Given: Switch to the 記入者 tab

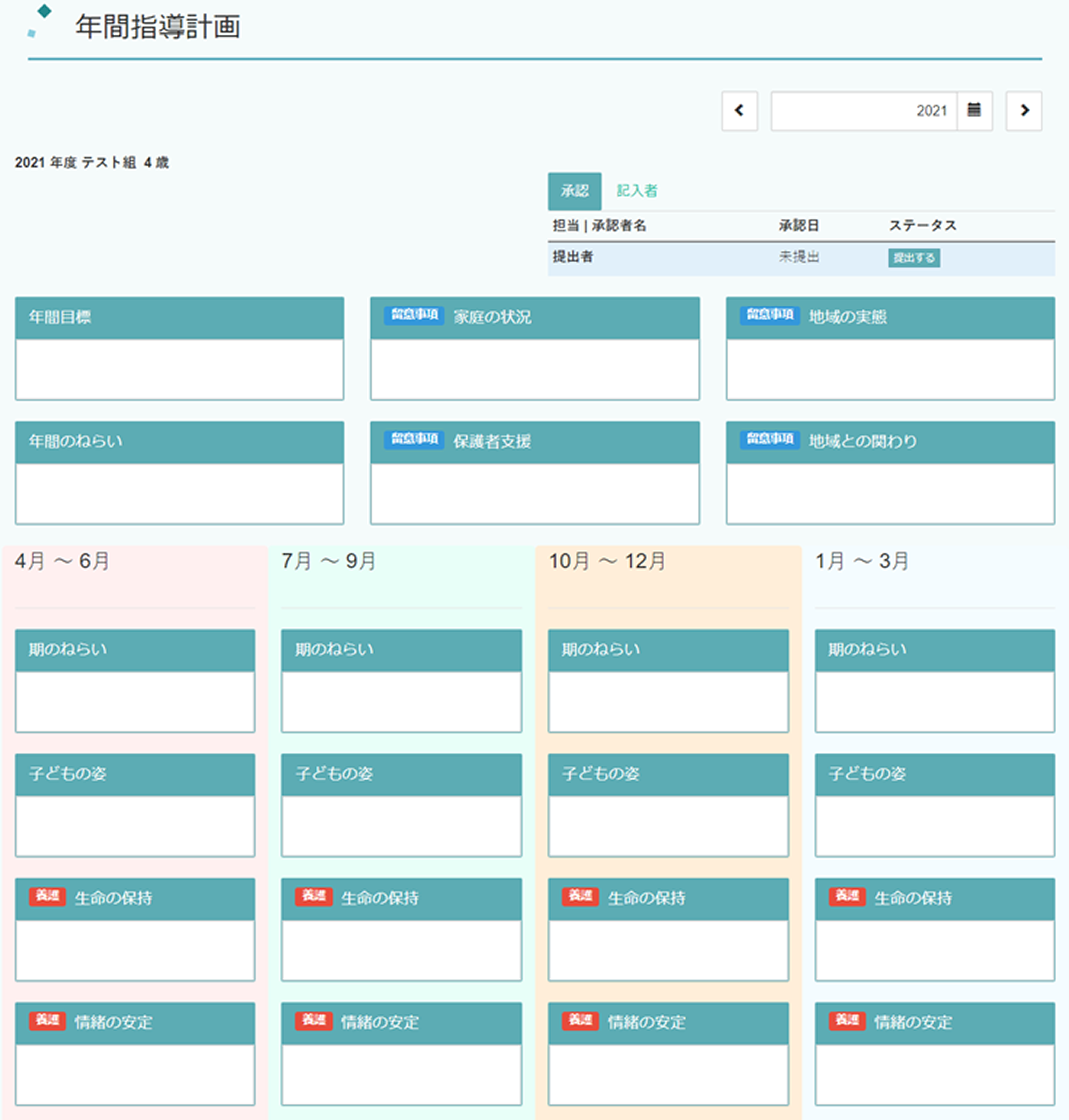Looking at the screenshot, I should click(x=637, y=191).
